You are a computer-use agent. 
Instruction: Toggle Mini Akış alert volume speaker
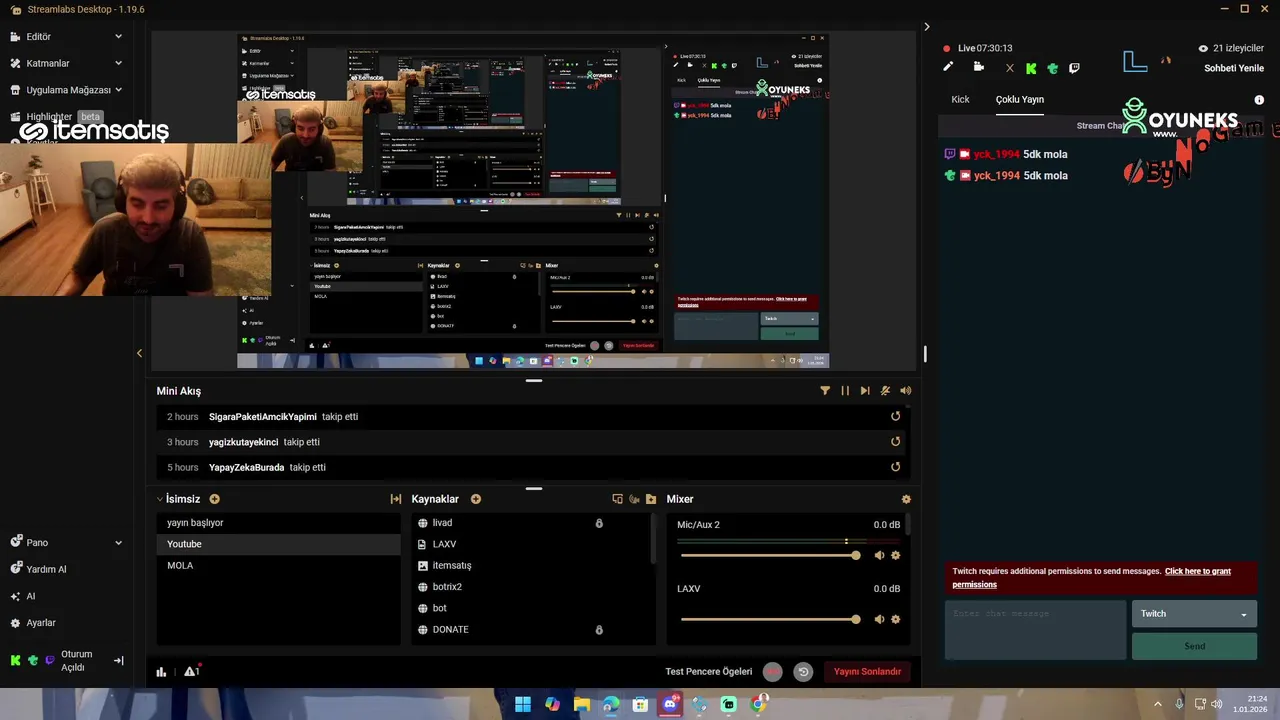[x=905, y=391]
